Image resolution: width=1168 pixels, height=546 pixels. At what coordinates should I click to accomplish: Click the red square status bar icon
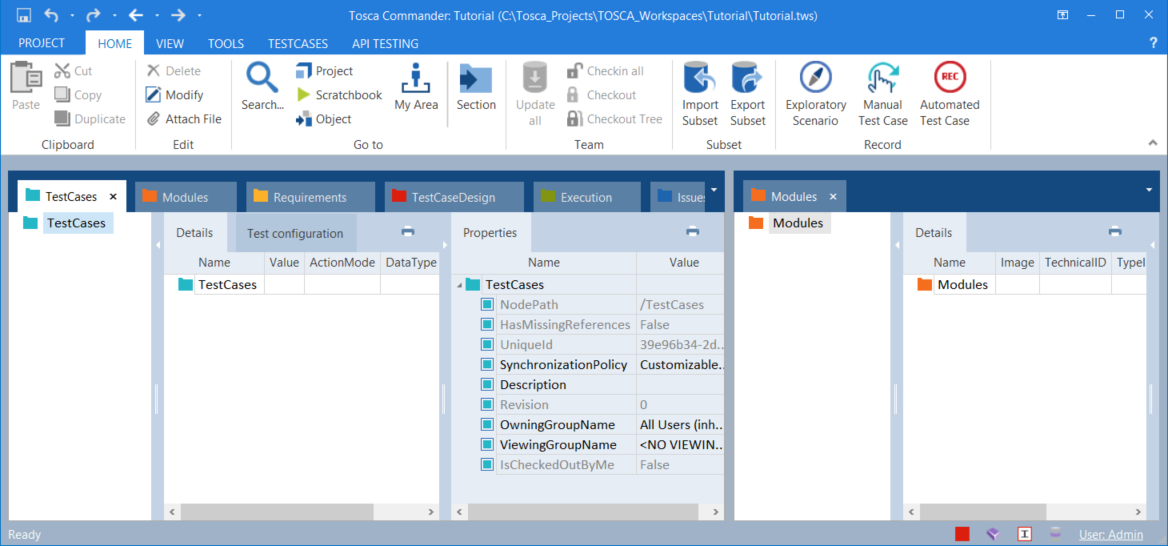pos(962,534)
